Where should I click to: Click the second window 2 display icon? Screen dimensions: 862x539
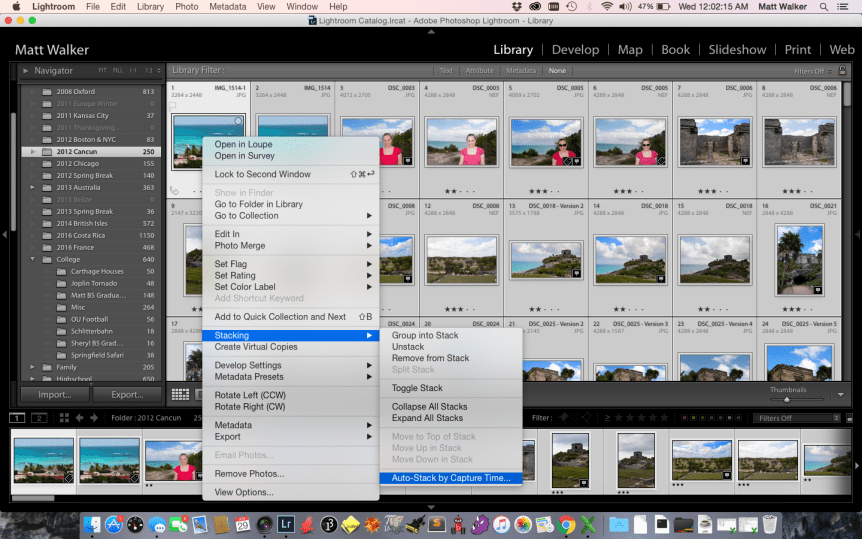coord(38,418)
